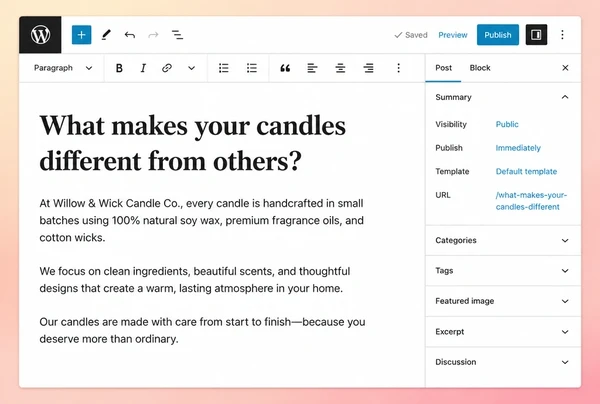
Task: Close the settings sidebar
Action: click(x=565, y=68)
